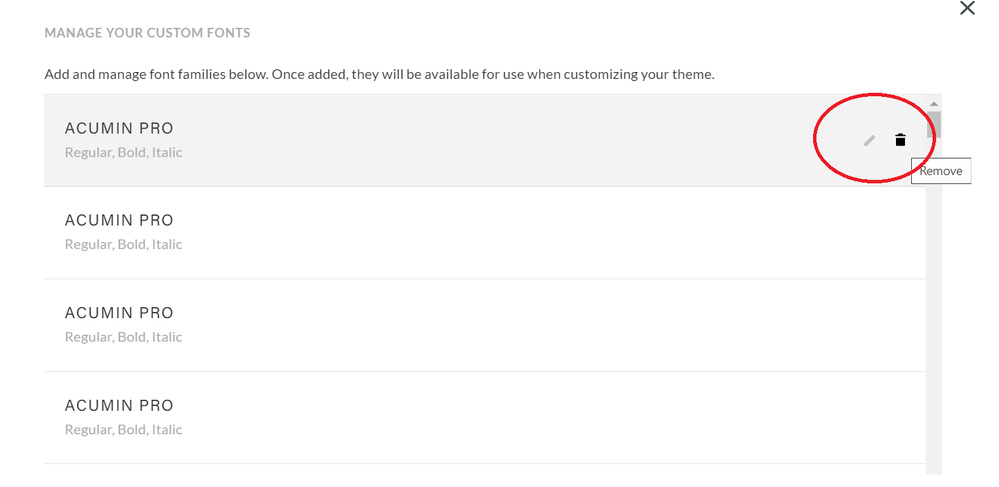Screen dimensions: 999x487
Task: Click empty area of highlighted first font row
Action: [x=500, y=141]
